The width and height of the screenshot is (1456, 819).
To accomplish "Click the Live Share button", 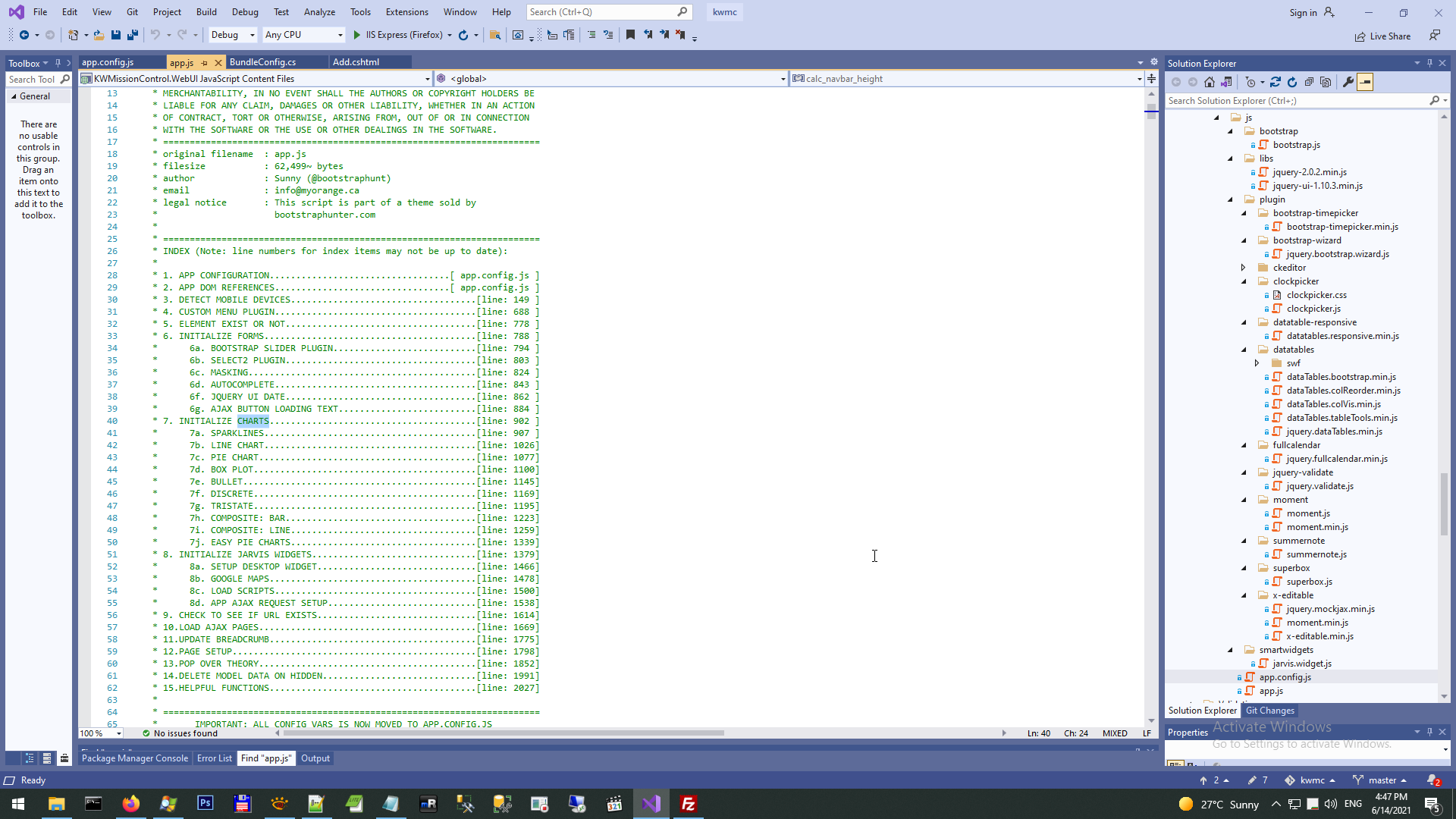I will click(1383, 36).
